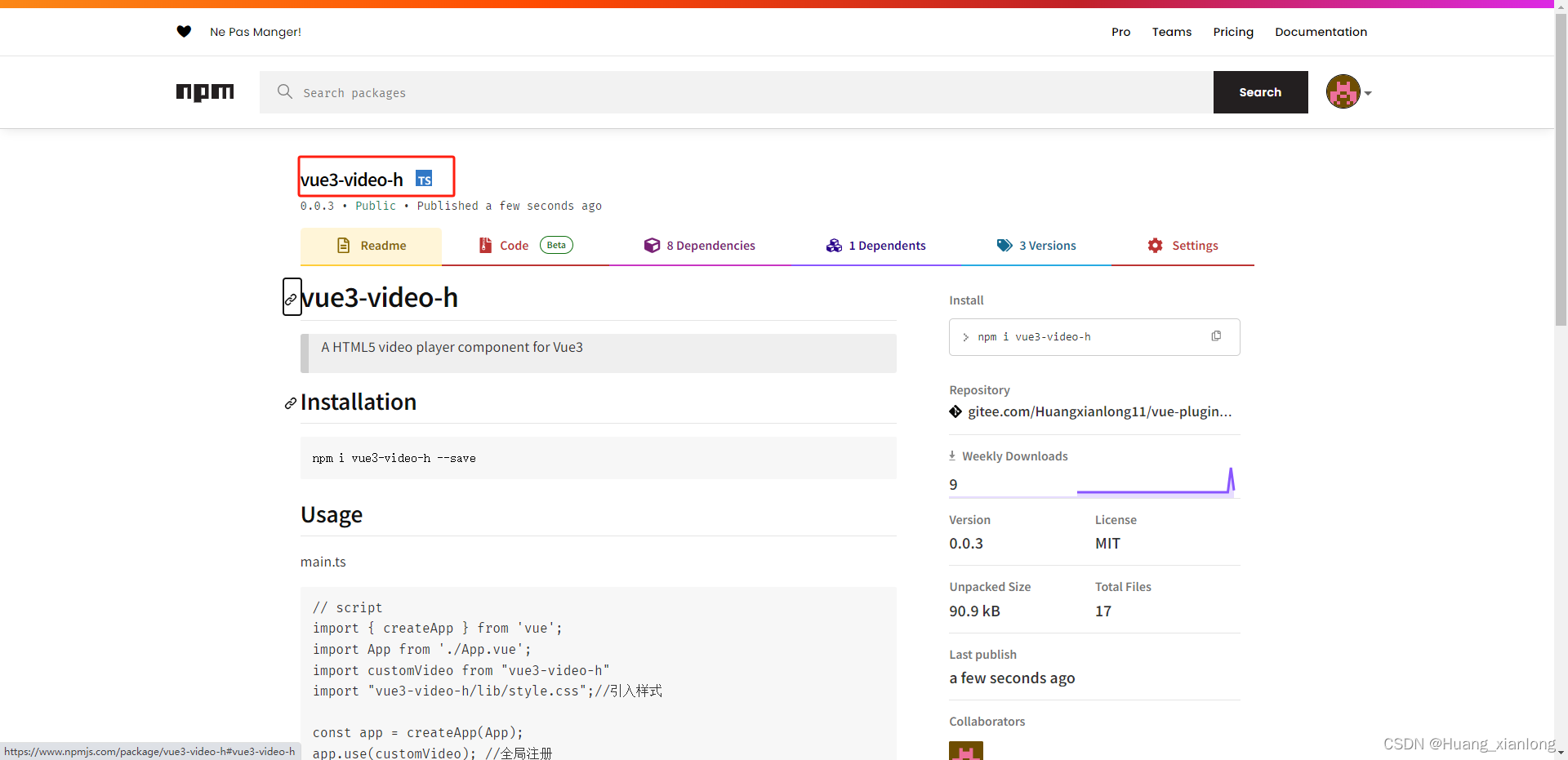1568x760 pixels.
Task: Open the 1 Dependents tab
Action: pos(875,246)
